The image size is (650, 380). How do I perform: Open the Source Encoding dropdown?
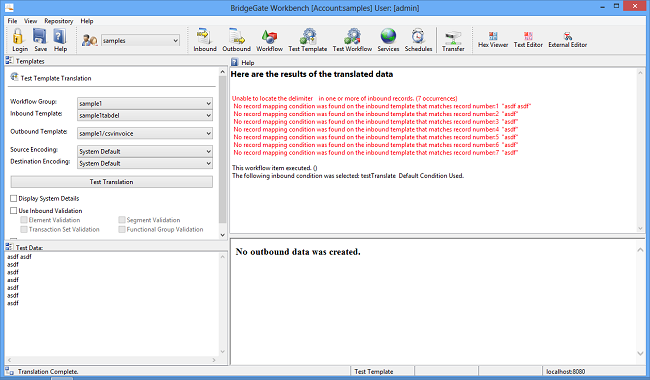(145, 151)
